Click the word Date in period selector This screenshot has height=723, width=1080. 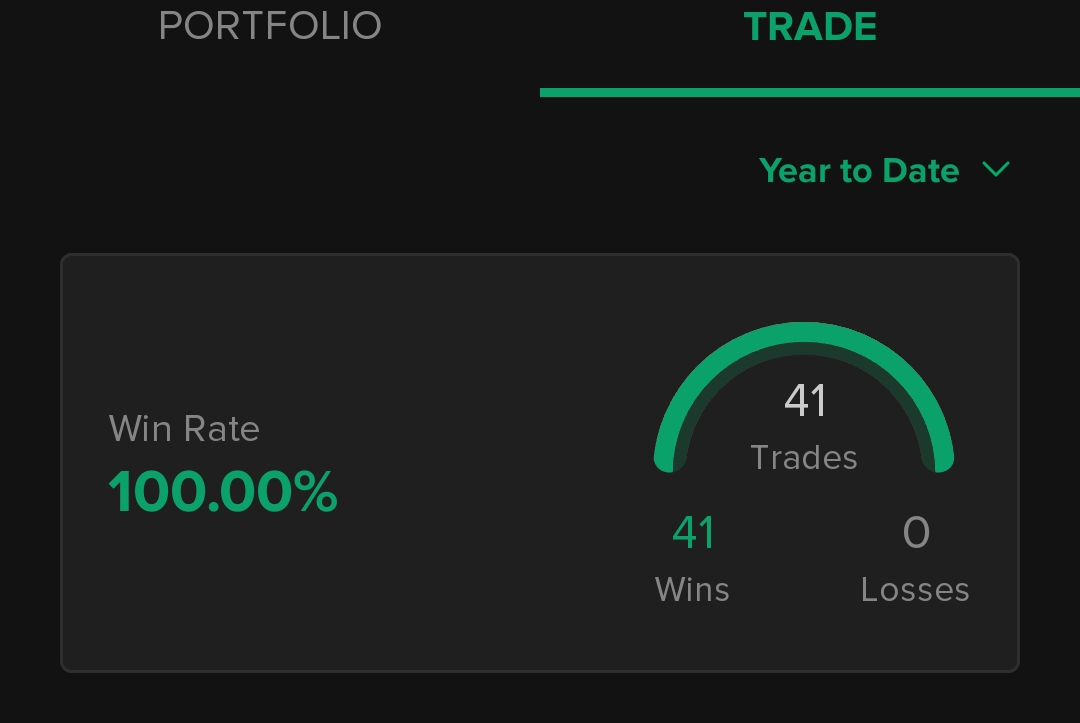(921, 170)
